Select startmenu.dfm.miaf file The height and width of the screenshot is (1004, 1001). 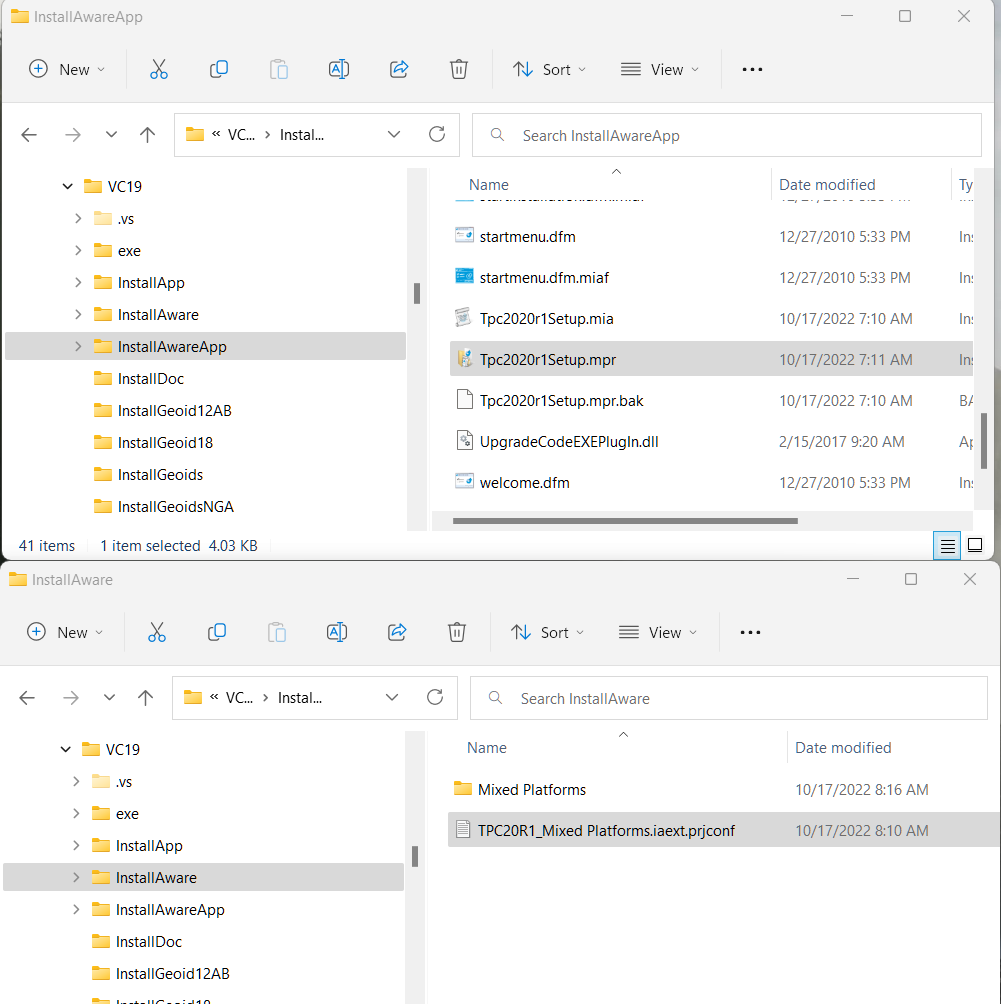click(544, 278)
